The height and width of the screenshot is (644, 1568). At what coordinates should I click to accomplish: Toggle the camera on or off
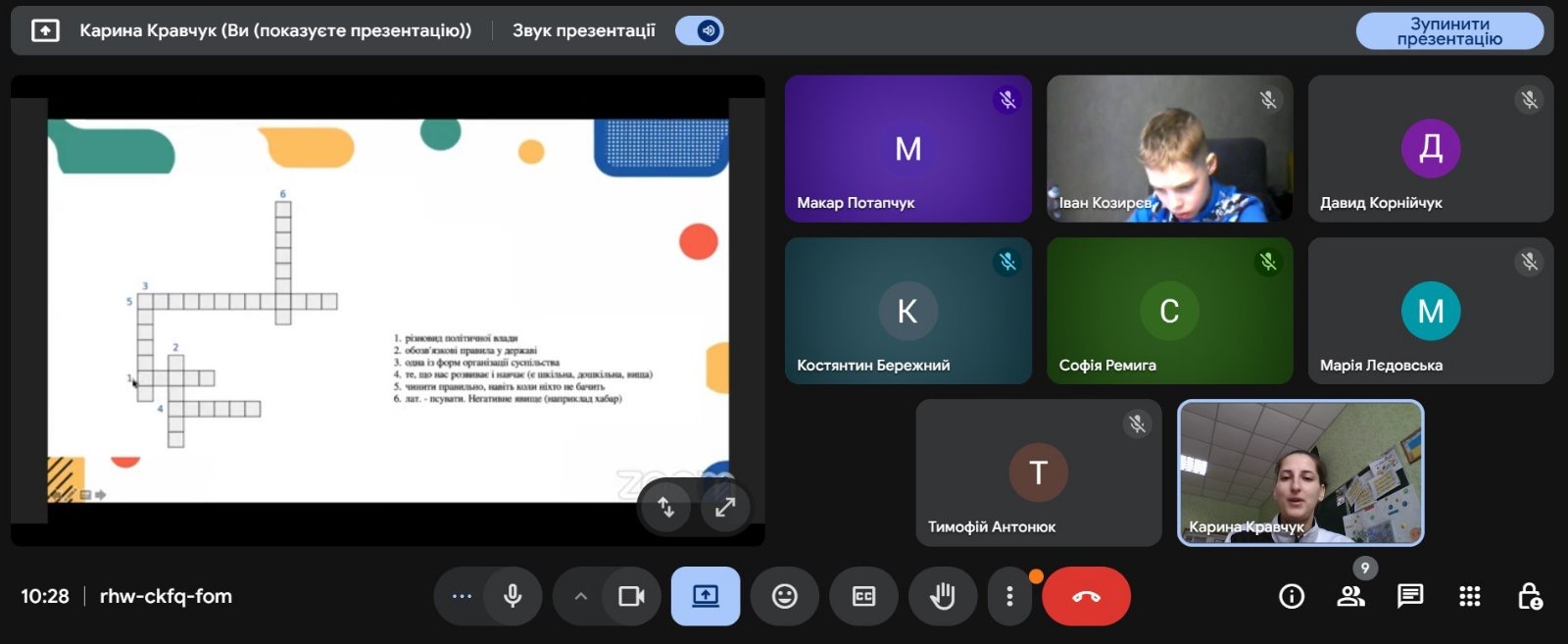[631, 596]
